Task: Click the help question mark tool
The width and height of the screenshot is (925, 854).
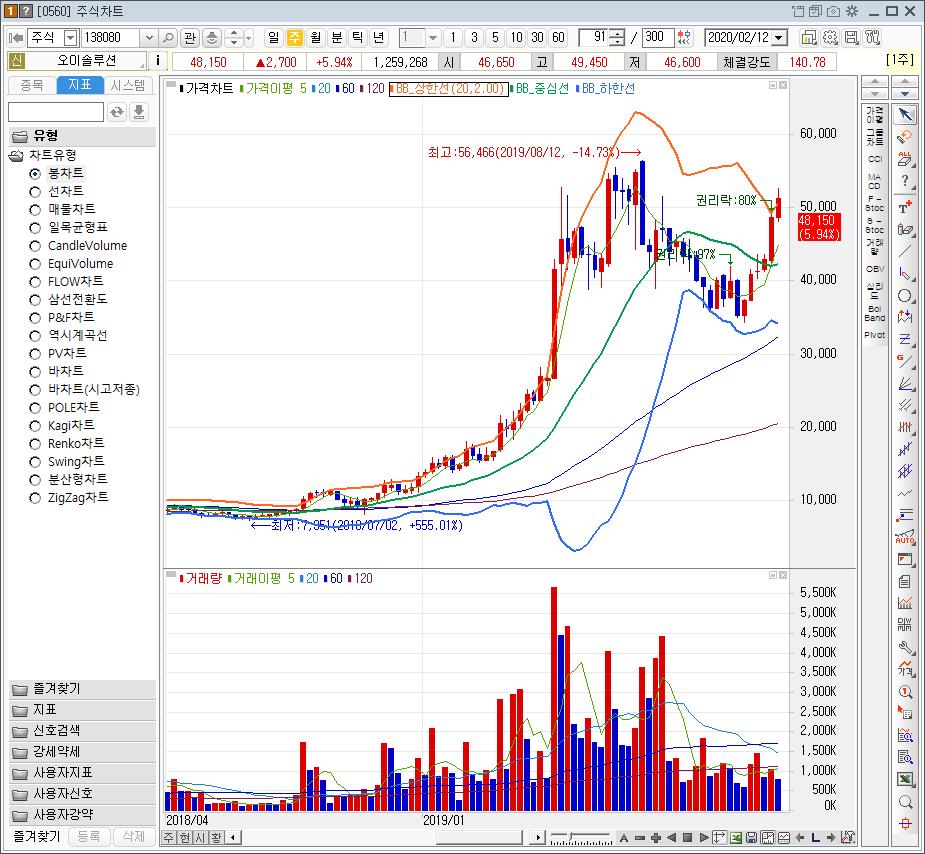Action: [x=905, y=182]
